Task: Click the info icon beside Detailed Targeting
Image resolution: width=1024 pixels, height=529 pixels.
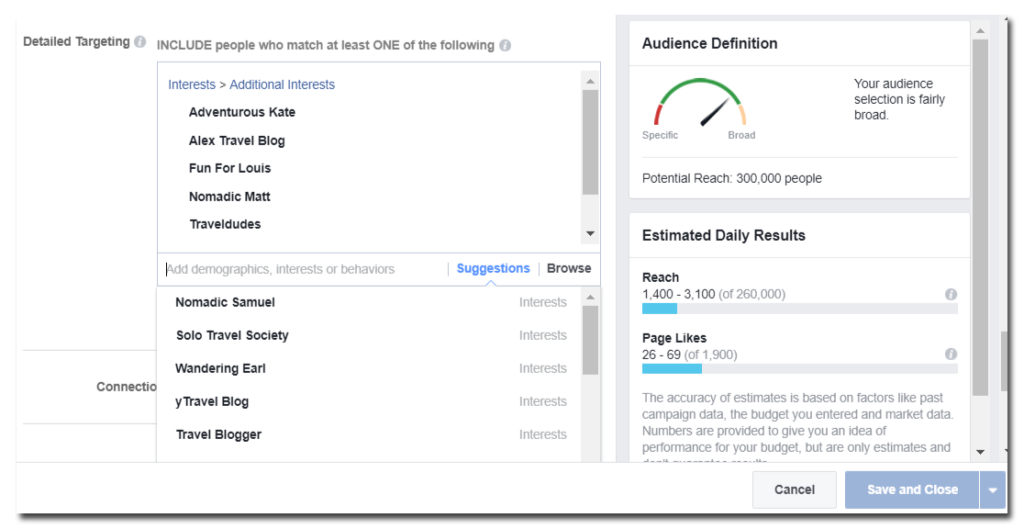Action: tap(140, 42)
